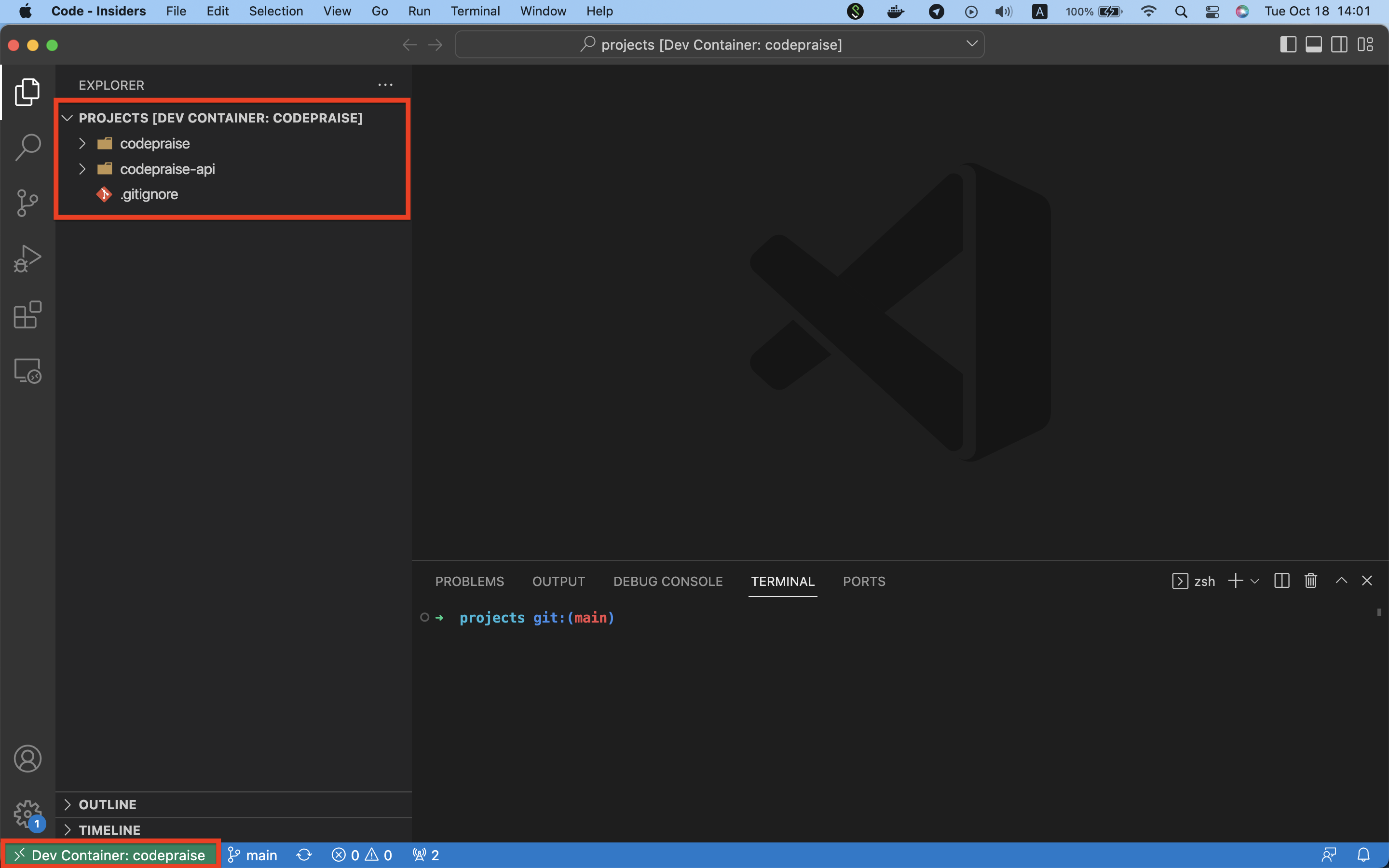The height and width of the screenshot is (868, 1389).
Task: Expand the codepraise-api folder
Action: [166, 169]
